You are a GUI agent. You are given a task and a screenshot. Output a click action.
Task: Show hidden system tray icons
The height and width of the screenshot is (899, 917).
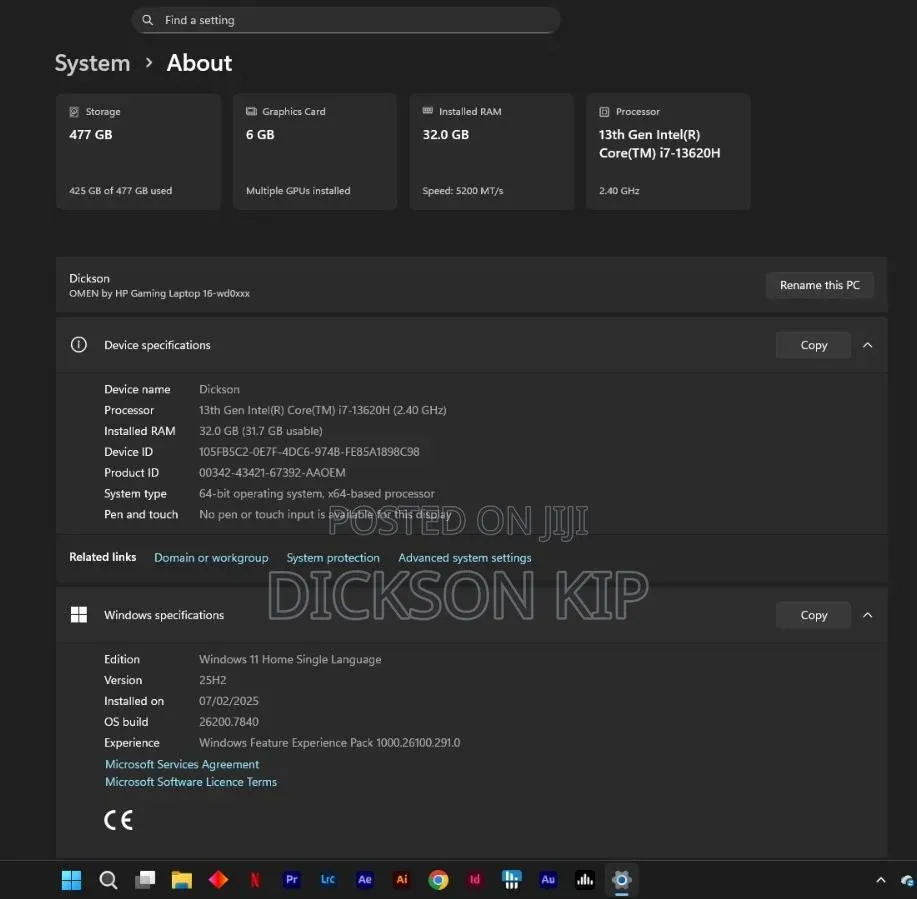[x=881, y=880]
